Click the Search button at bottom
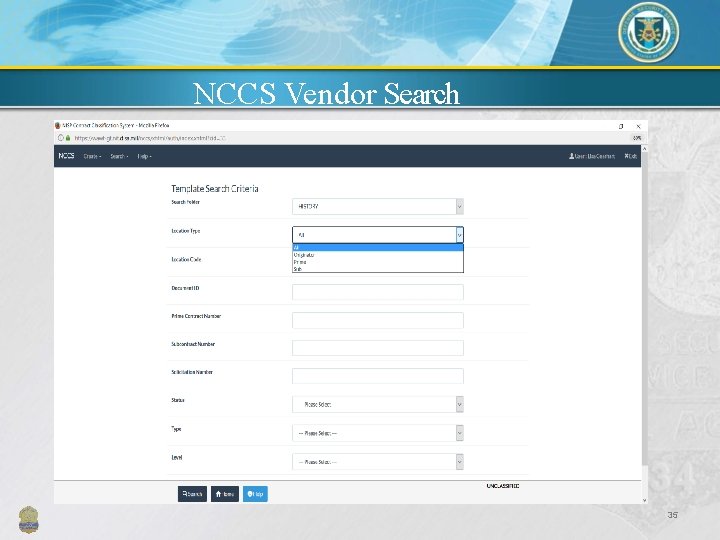Viewport: 720px width, 540px height. coord(192,494)
